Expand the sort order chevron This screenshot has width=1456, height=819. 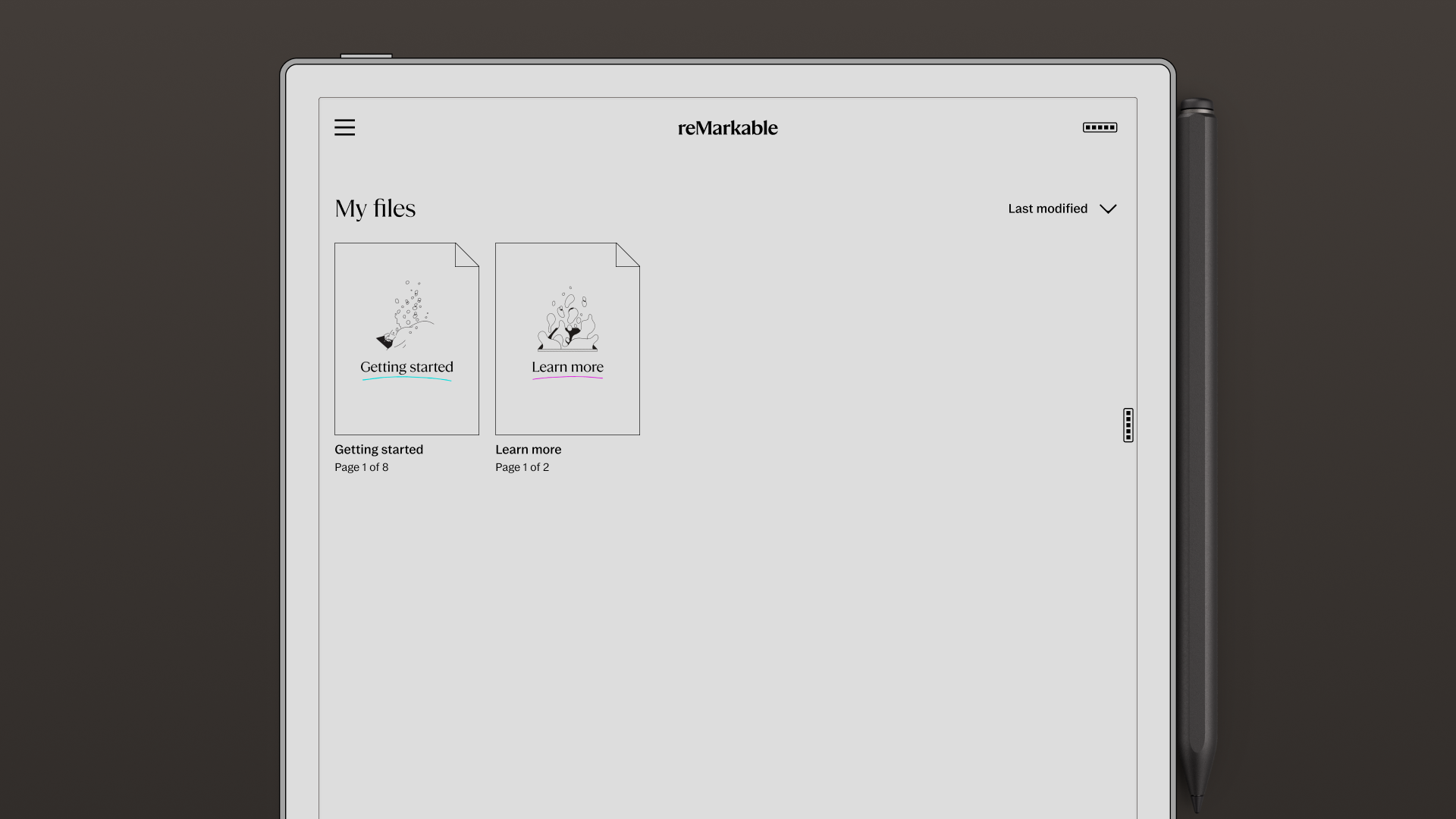pos(1108,209)
